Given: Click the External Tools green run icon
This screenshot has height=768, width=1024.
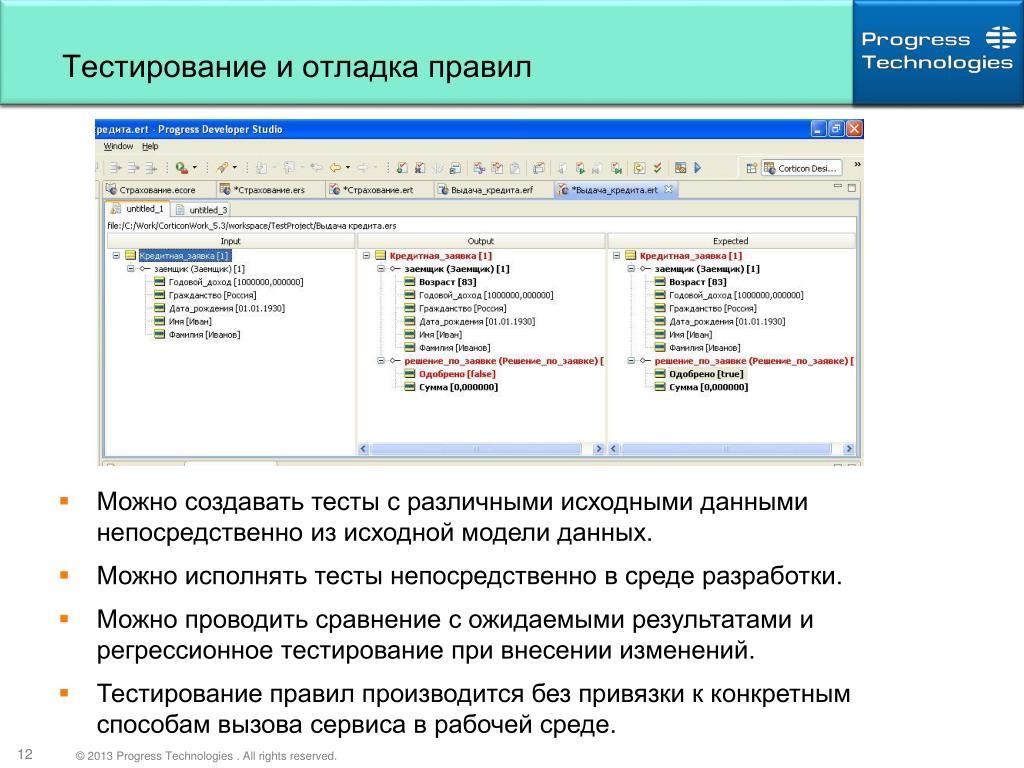Looking at the screenshot, I should [181, 168].
